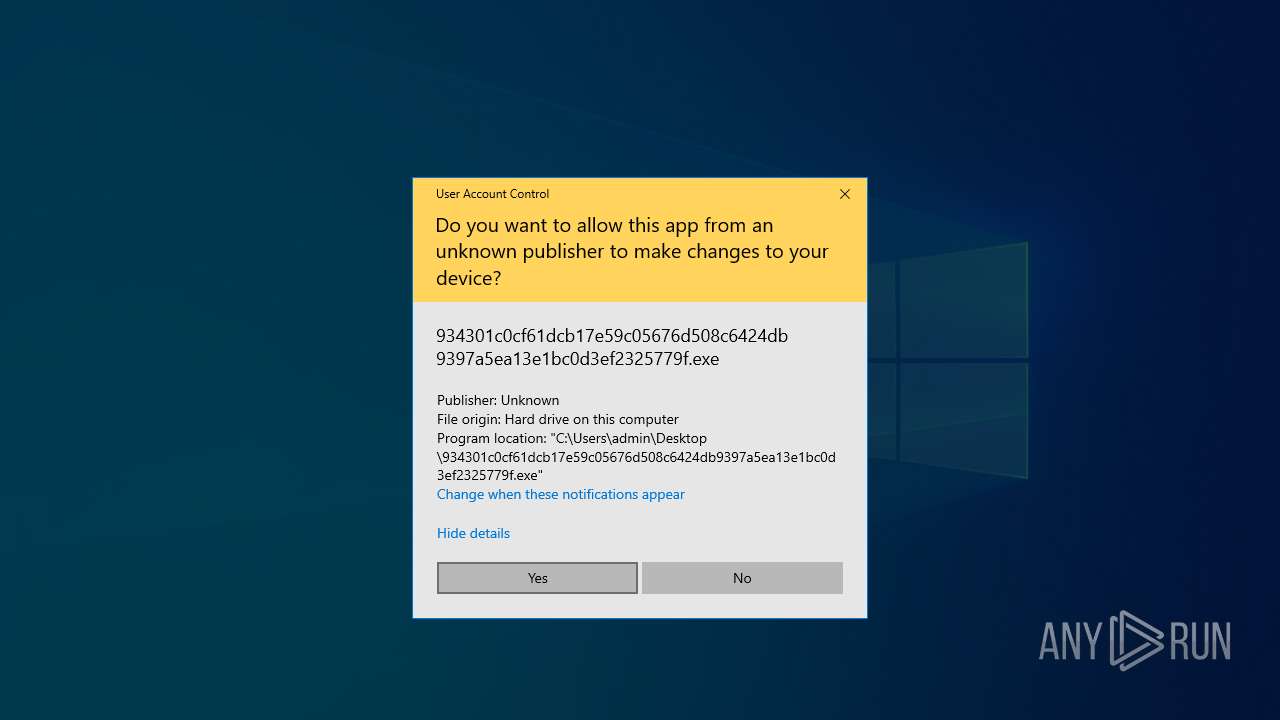Close the User Account Control dialog

tap(845, 194)
